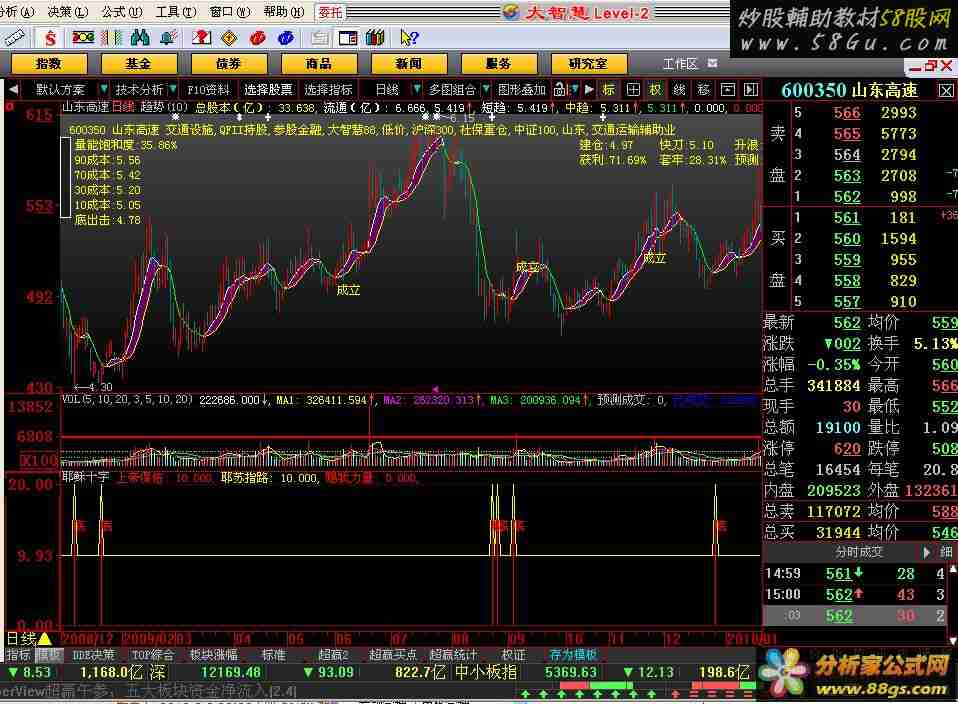
Task: Click the blue round ball icon
Action: pos(285,38)
